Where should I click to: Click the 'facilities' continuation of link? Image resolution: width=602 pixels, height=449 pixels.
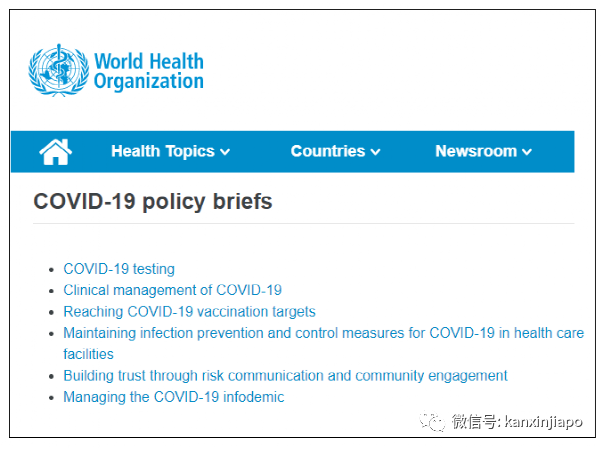click(88, 354)
